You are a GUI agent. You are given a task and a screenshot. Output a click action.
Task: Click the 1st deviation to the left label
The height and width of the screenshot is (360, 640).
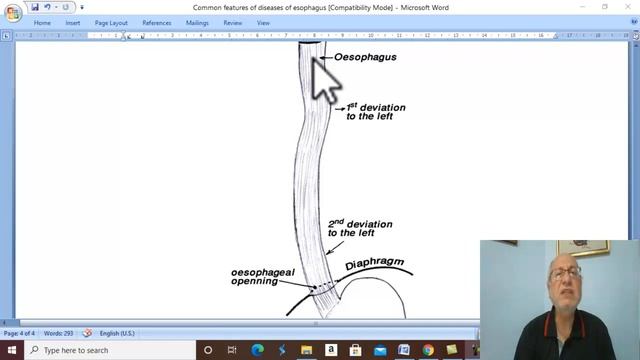[x=376, y=112]
